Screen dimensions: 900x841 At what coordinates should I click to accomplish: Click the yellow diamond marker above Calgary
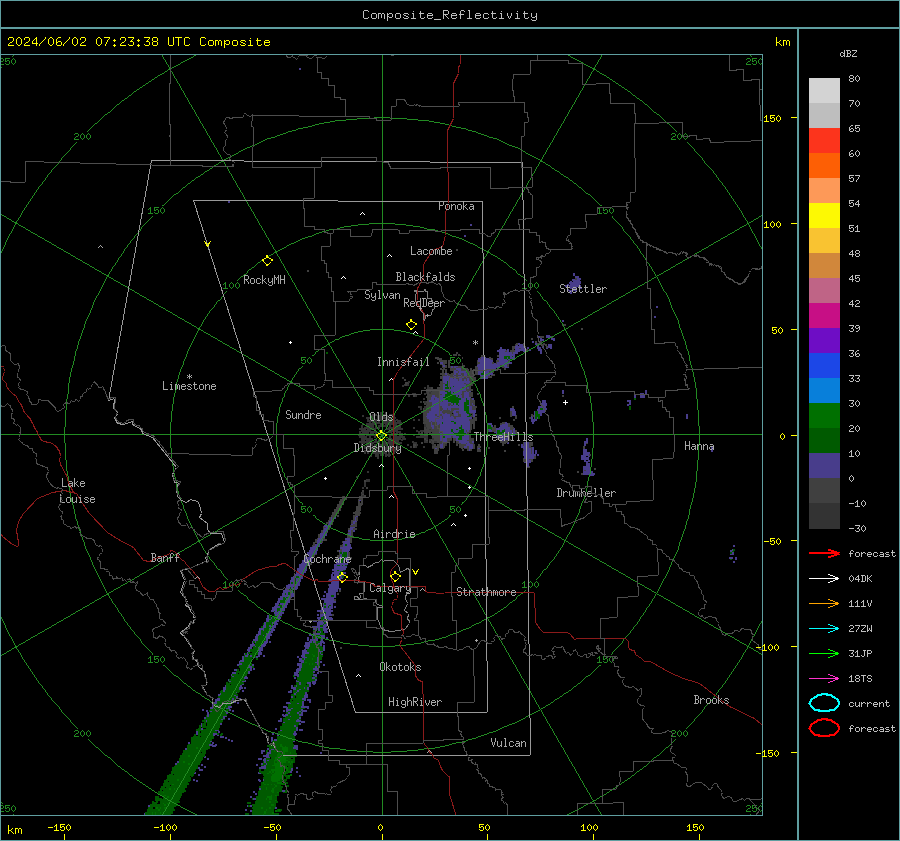click(x=395, y=576)
